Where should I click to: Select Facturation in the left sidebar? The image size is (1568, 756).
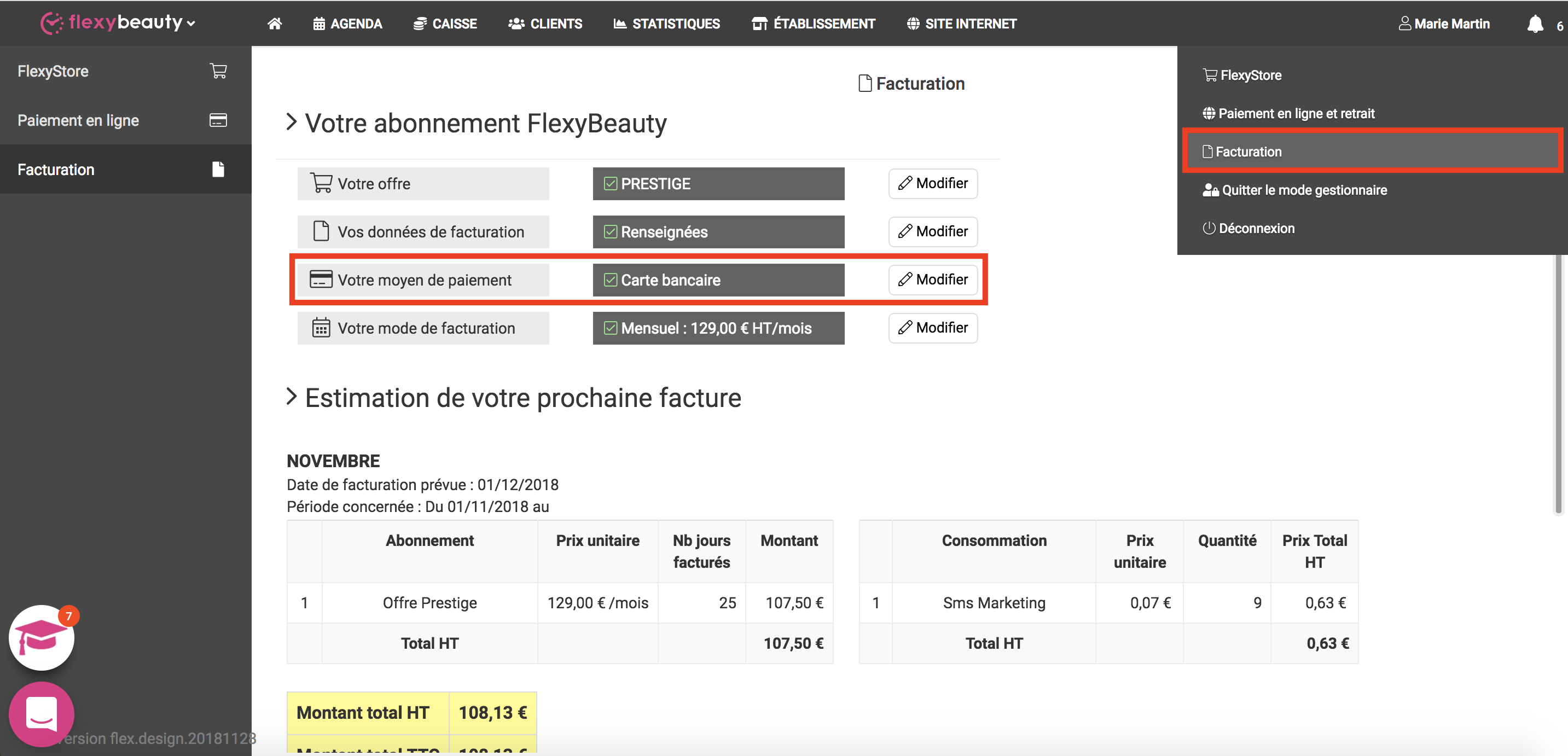125,169
